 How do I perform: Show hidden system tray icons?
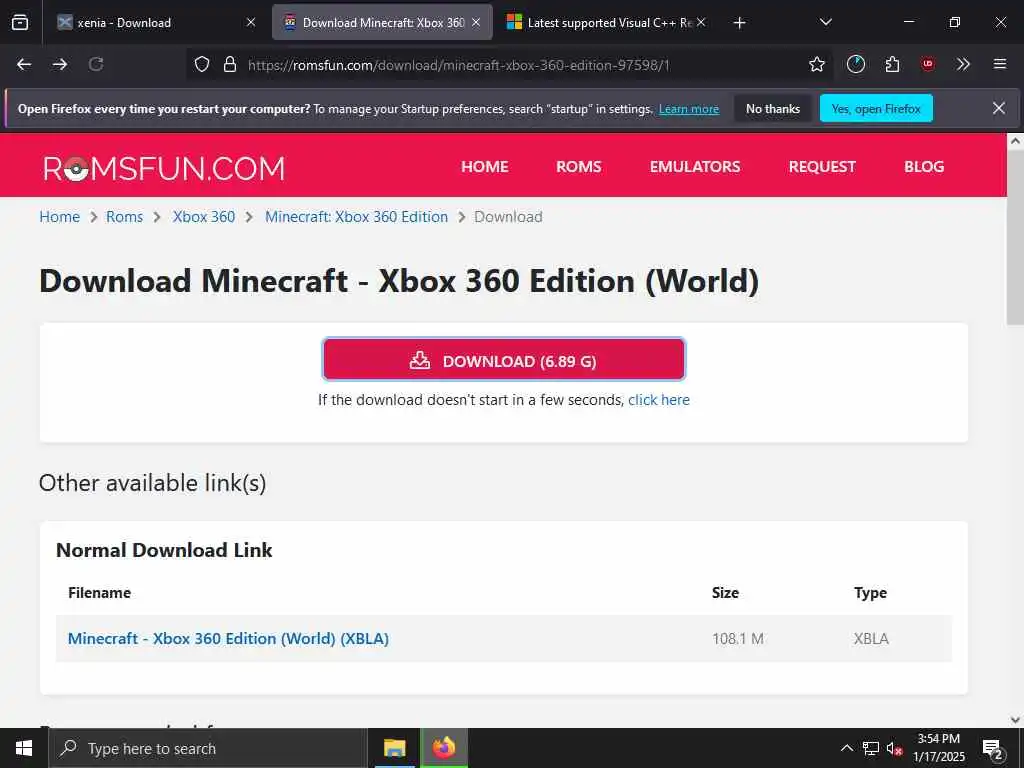tap(846, 748)
